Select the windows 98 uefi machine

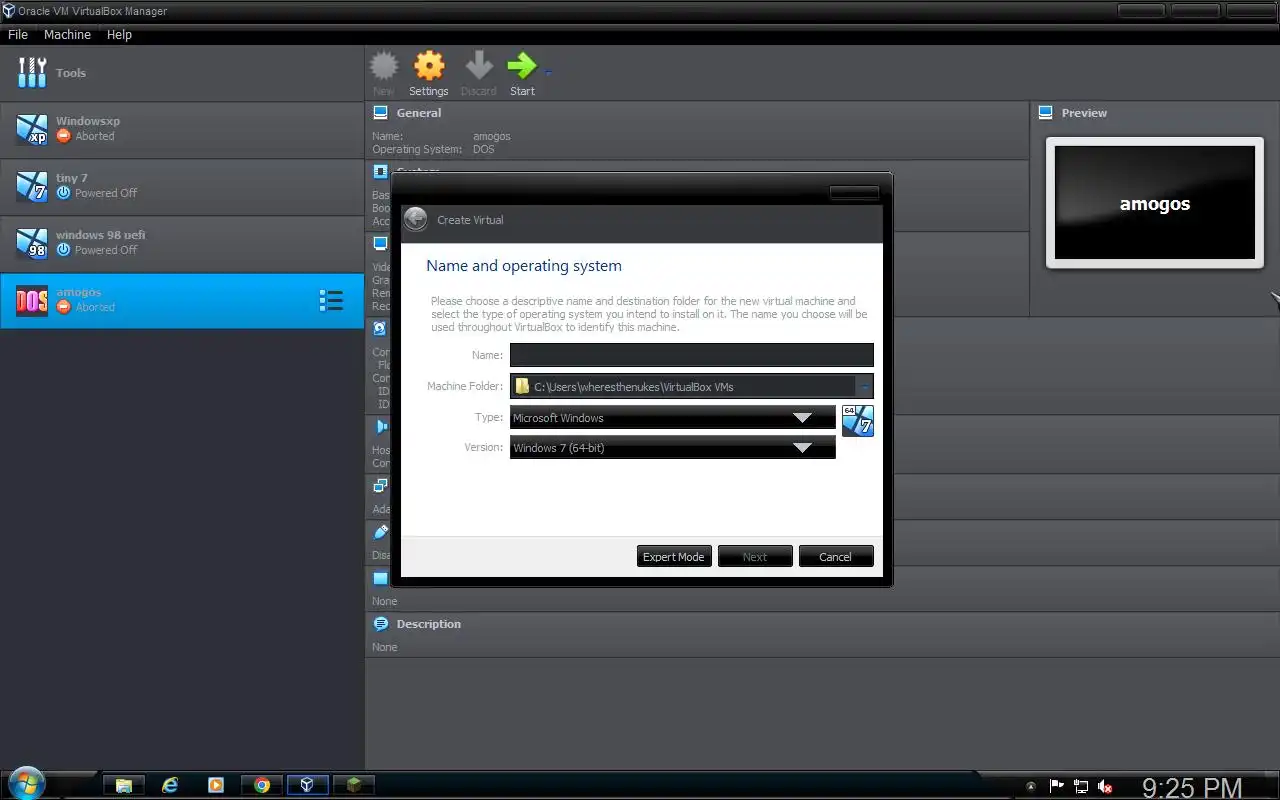pyautogui.click(x=182, y=243)
